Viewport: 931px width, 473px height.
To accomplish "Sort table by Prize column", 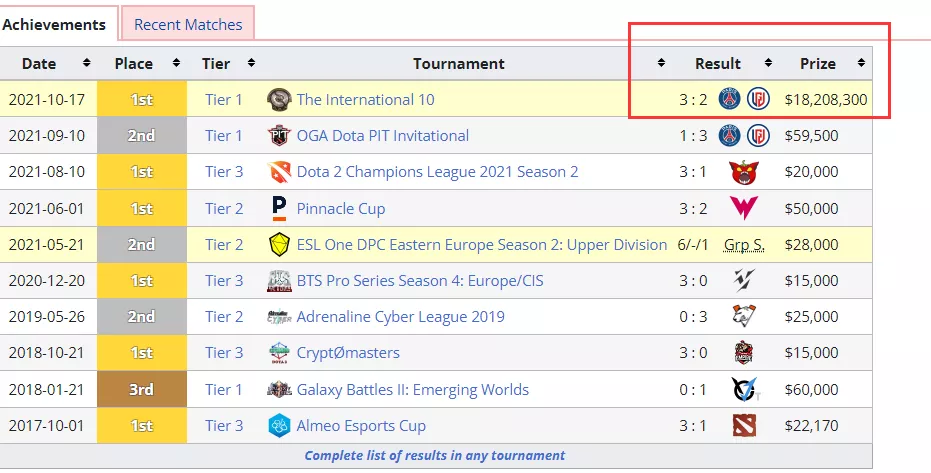I will [860, 64].
